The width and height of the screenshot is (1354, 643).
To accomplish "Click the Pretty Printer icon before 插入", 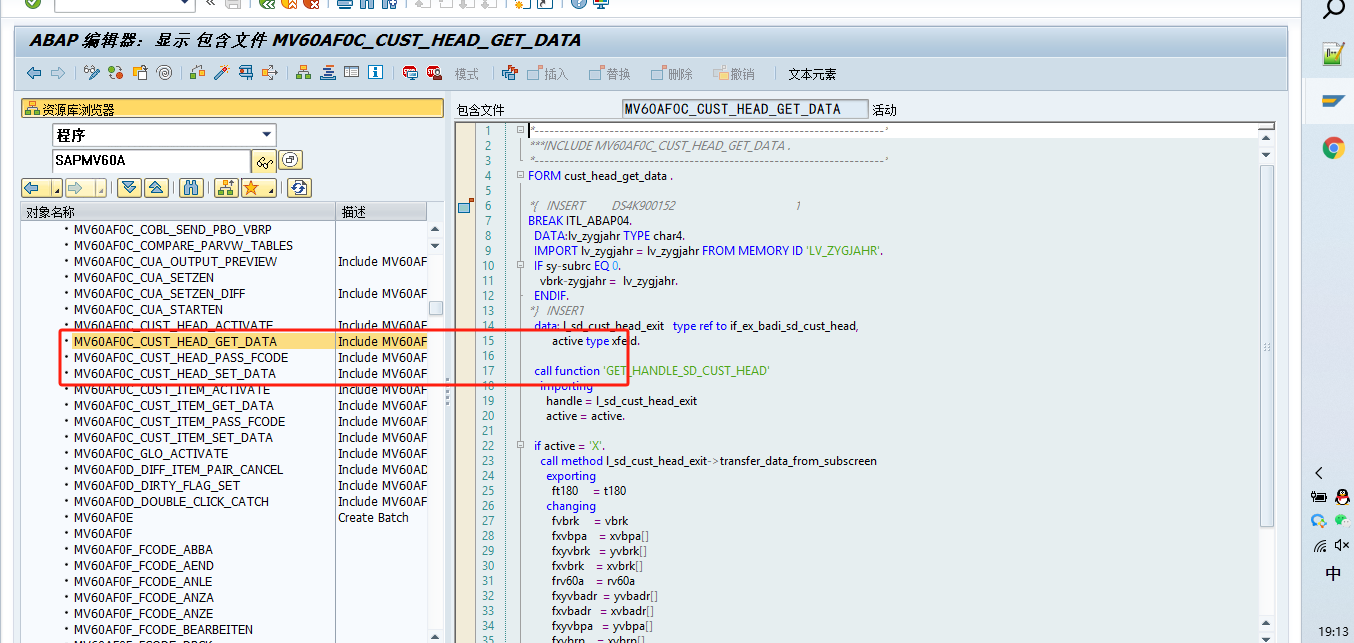I will click(x=510, y=73).
